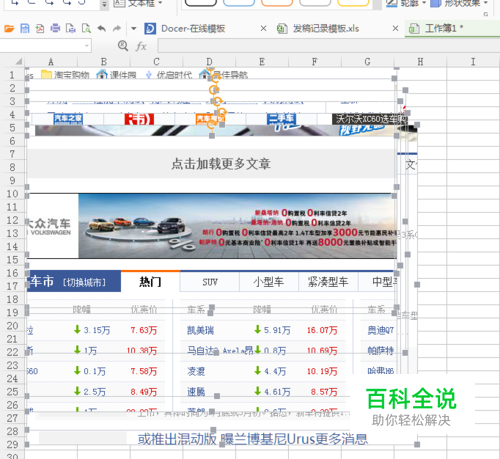Click the 沃尔沃XC60 tooltip text
Viewport: 500px width, 459px height.
370,119
